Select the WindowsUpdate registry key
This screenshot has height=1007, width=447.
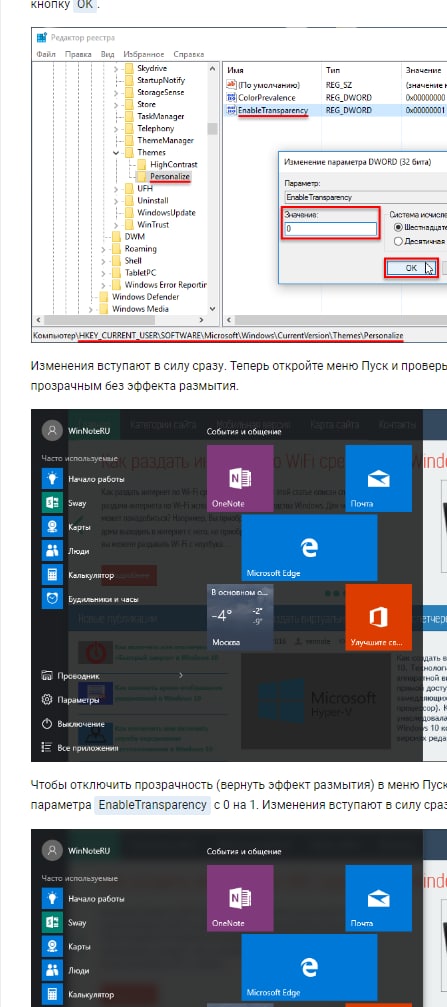click(166, 213)
